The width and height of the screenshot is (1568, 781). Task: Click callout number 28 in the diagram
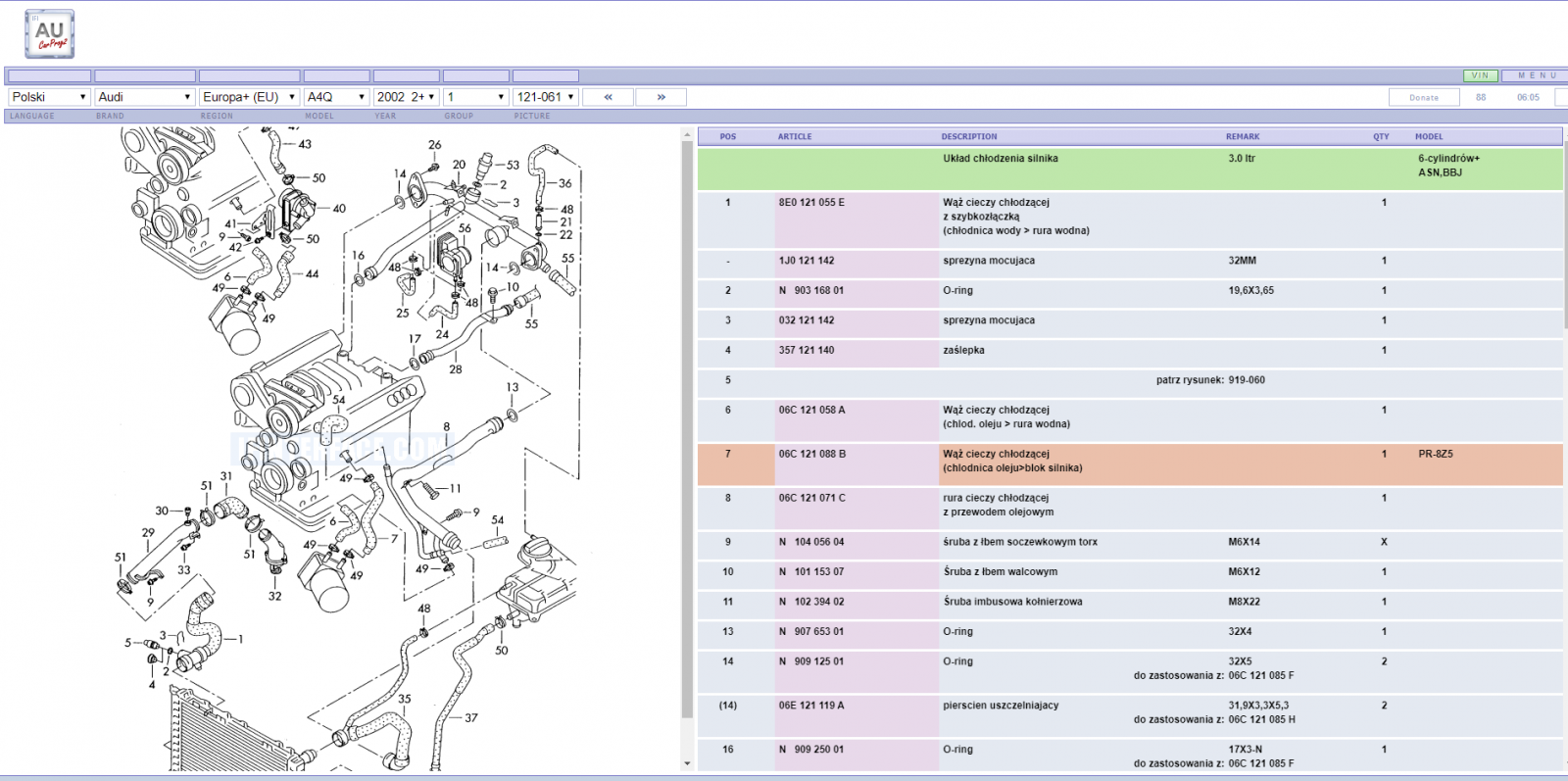tap(456, 369)
